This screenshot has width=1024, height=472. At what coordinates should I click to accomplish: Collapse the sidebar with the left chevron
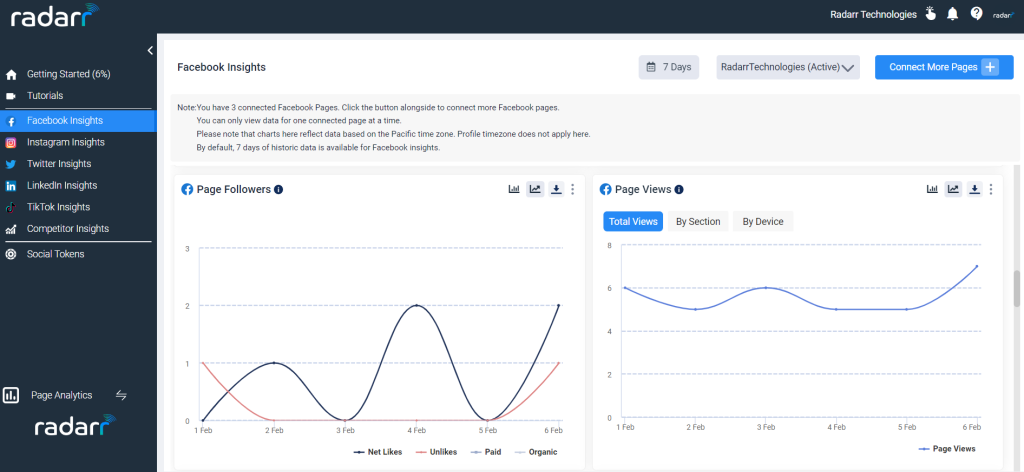(x=150, y=50)
